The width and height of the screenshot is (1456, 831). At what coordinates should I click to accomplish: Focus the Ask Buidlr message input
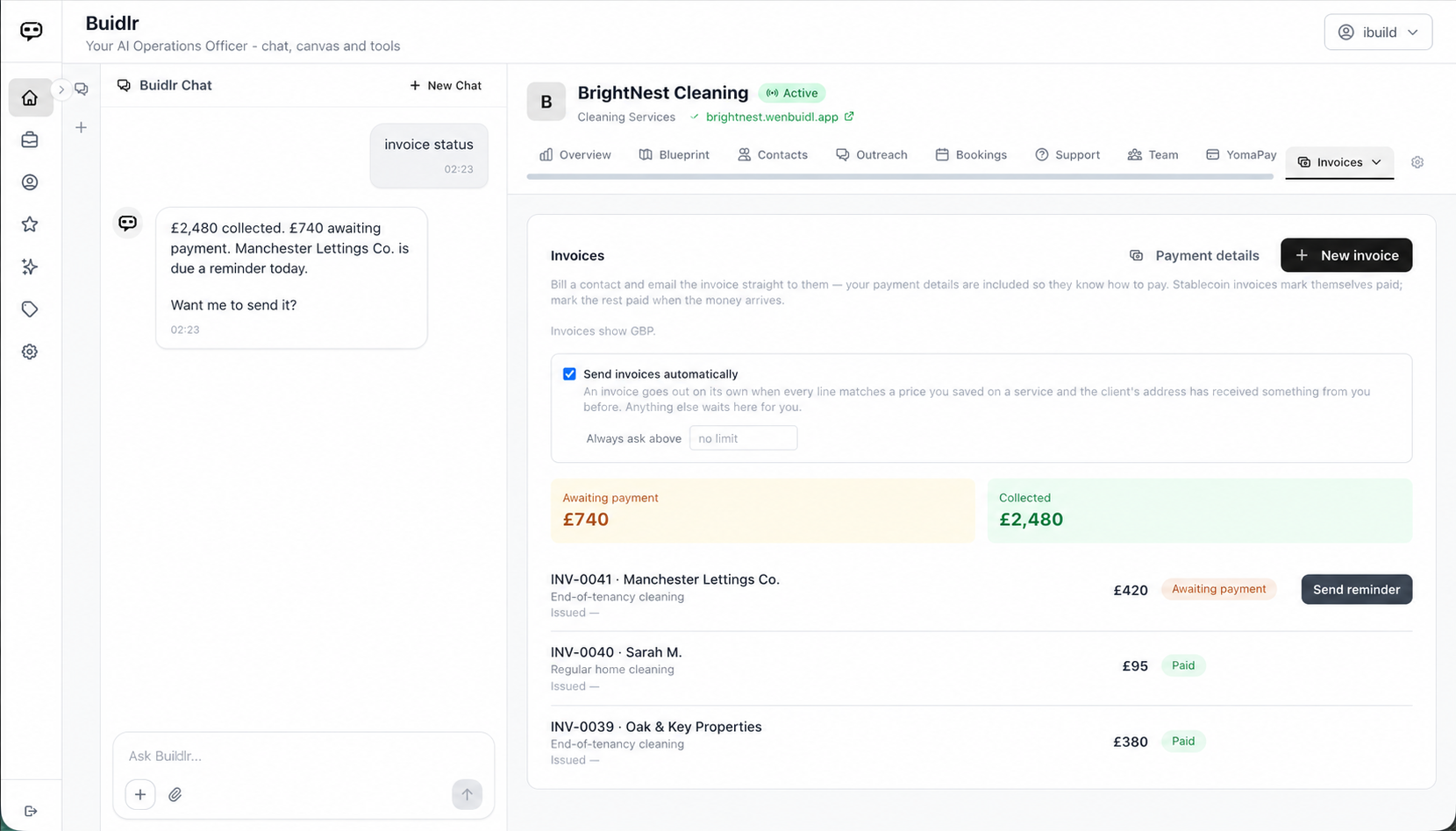tap(303, 756)
